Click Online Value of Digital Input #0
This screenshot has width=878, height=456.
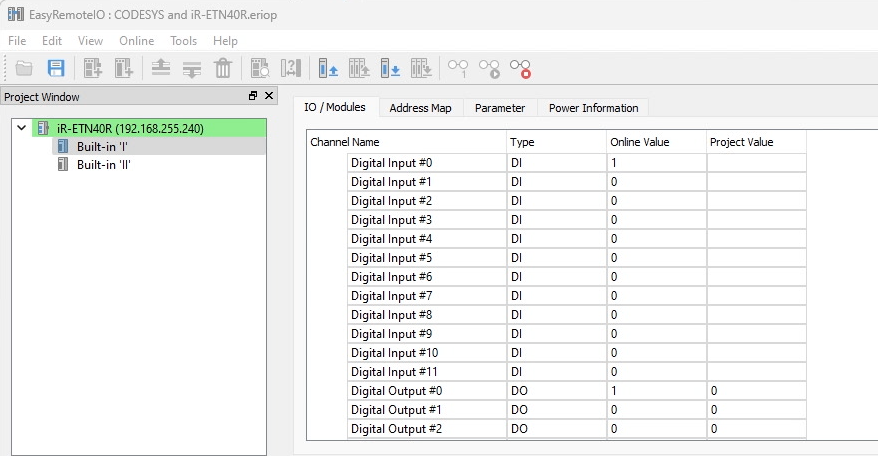point(656,162)
